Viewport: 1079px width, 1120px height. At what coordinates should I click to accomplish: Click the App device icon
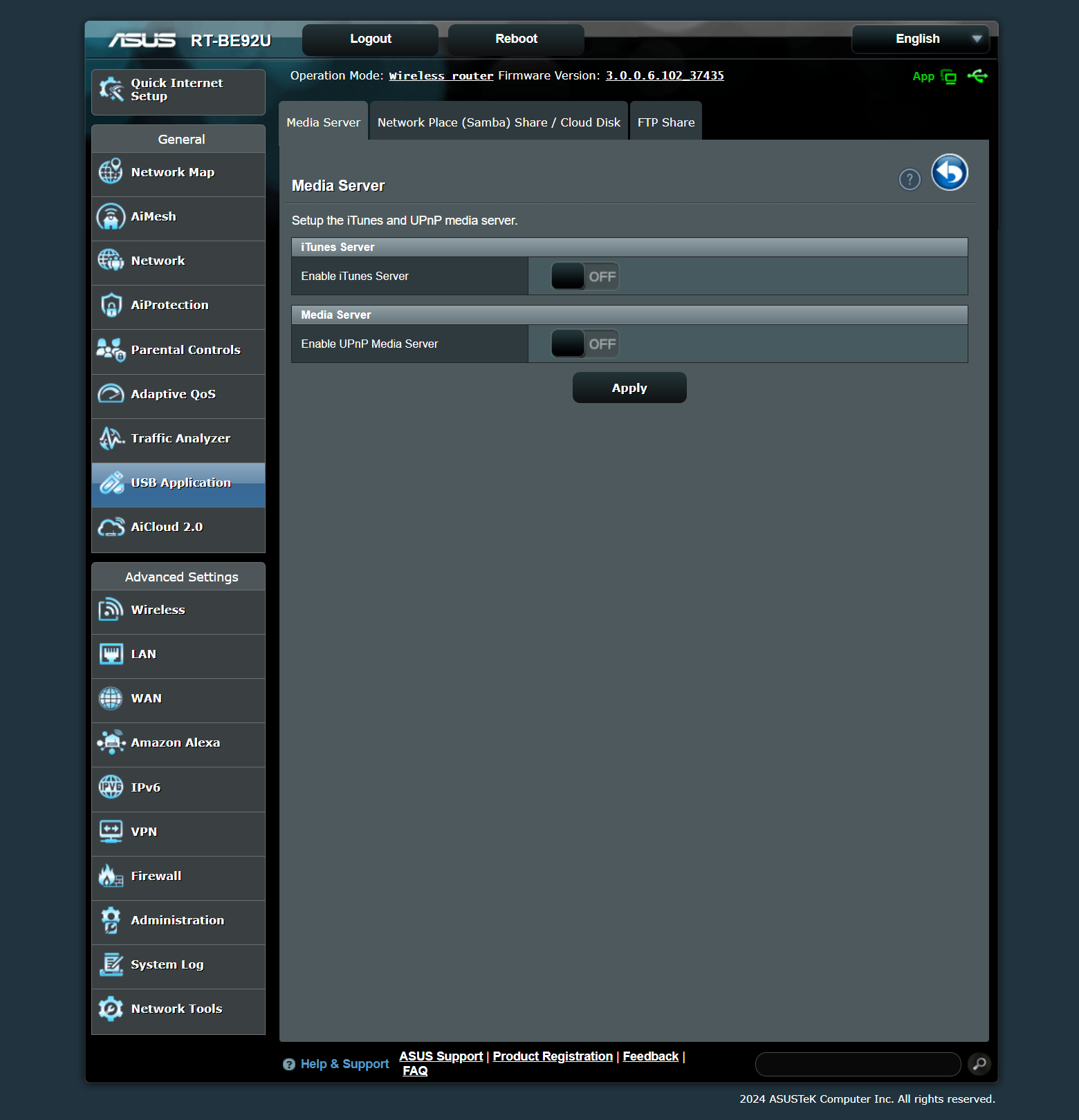tap(949, 77)
